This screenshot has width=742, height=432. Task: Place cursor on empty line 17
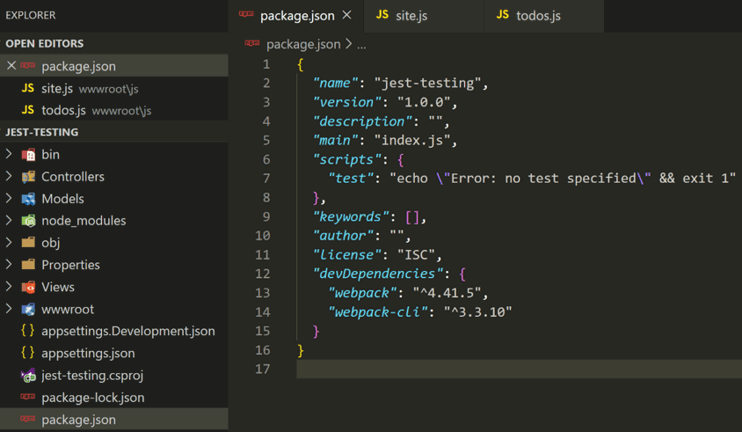519,369
